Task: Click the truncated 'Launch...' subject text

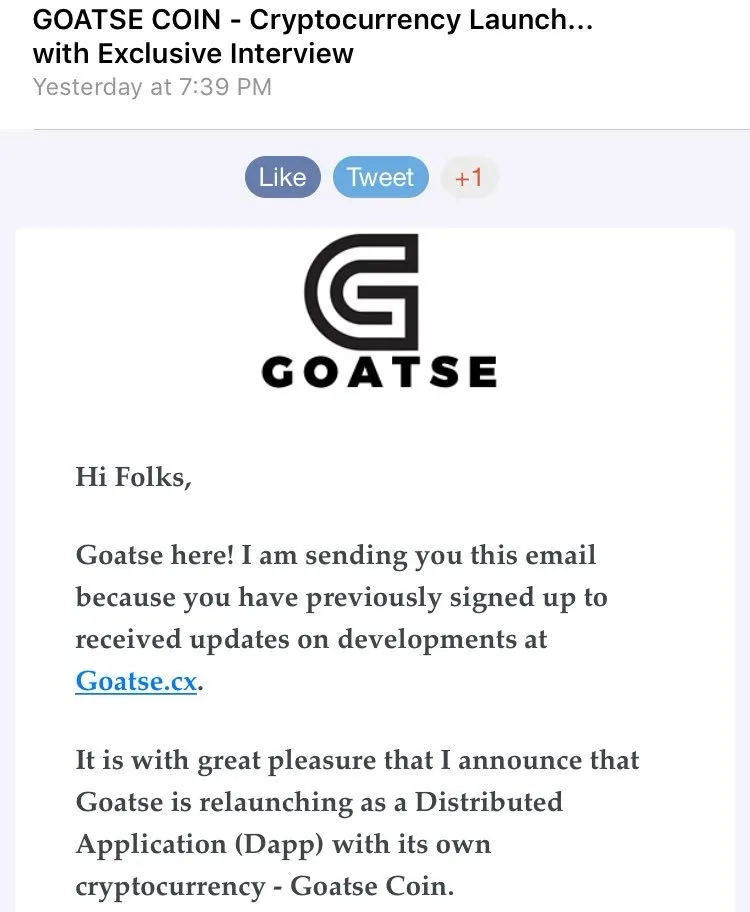Action: [530, 20]
